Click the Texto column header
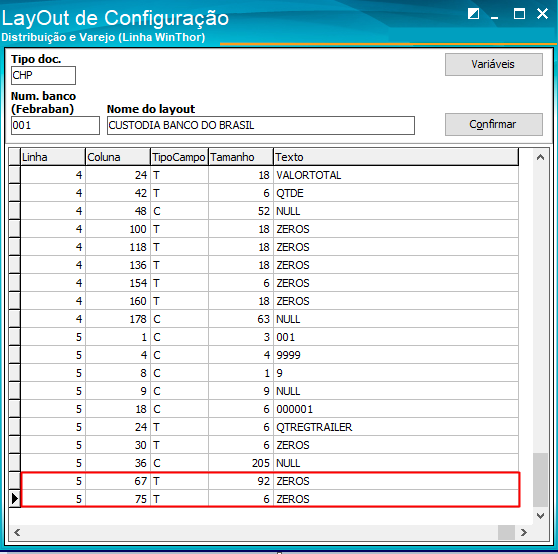The width and height of the screenshot is (558, 554). pos(396,157)
